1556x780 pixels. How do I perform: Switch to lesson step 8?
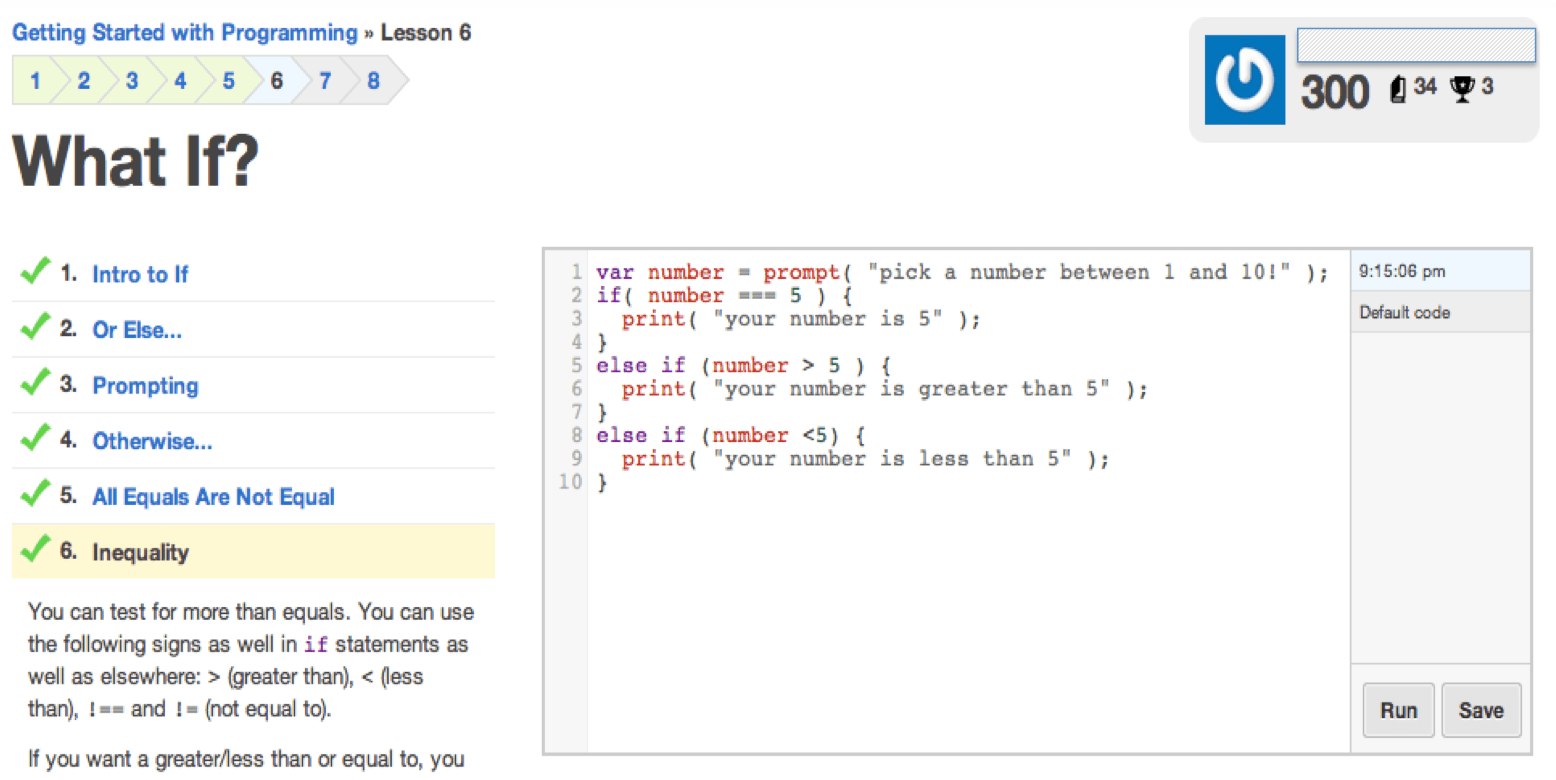(372, 82)
